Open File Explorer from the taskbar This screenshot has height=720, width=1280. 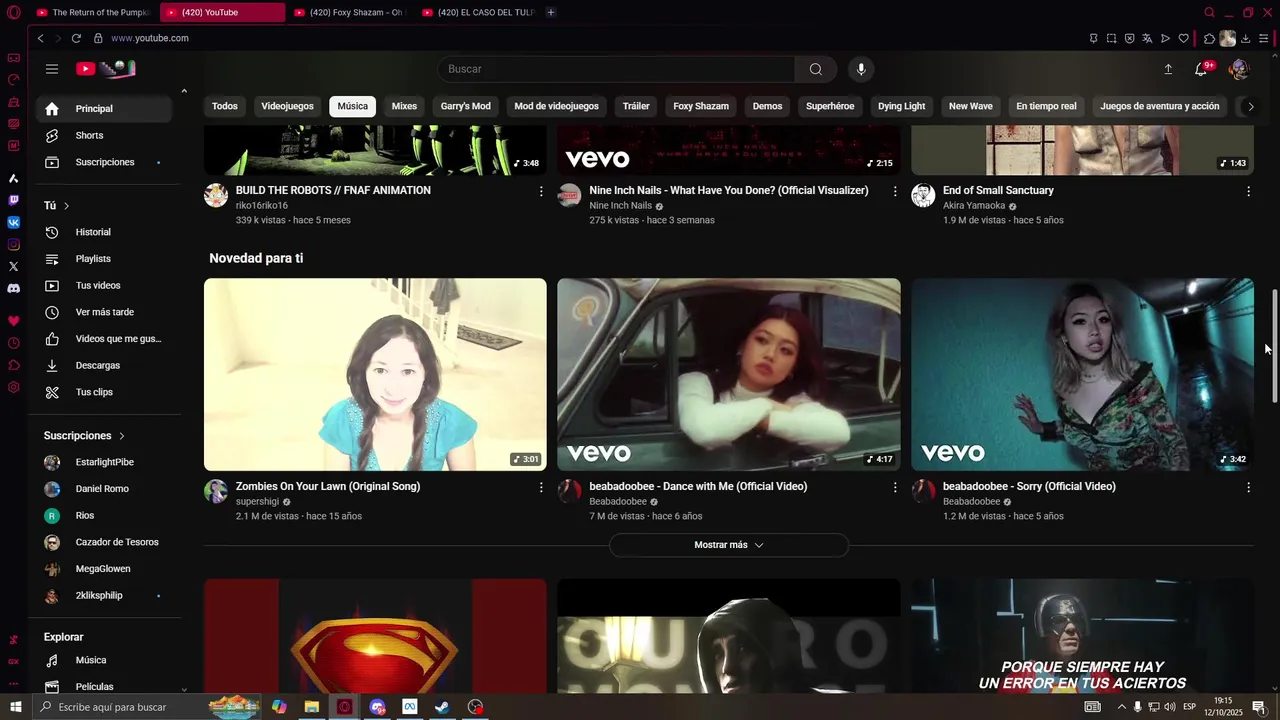[312, 707]
